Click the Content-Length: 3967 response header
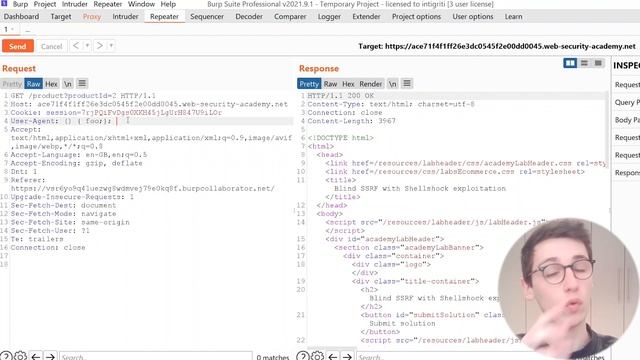 click(x=351, y=121)
